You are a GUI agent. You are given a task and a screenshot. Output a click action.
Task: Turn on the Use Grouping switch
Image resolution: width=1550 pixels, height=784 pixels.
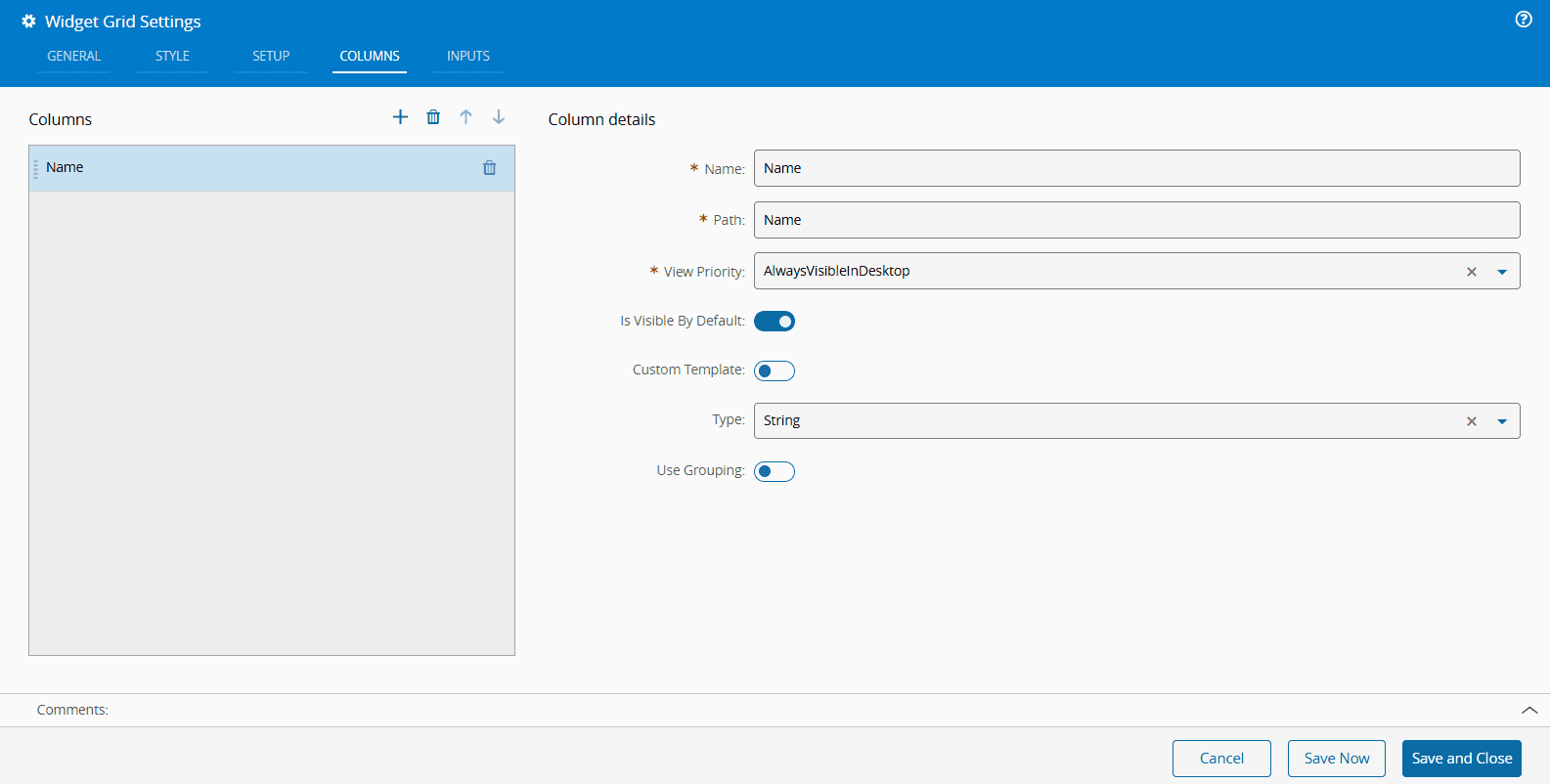click(x=775, y=472)
